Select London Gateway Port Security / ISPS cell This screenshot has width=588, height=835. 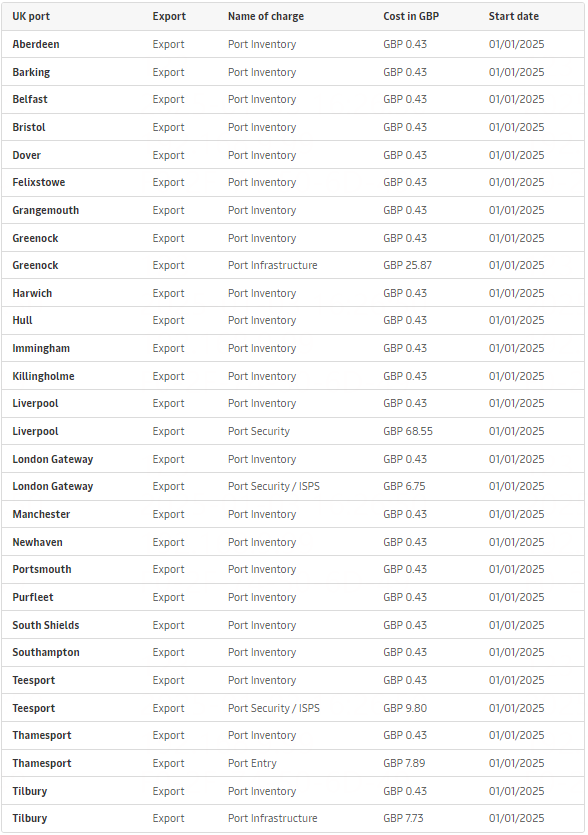[x=273, y=486]
